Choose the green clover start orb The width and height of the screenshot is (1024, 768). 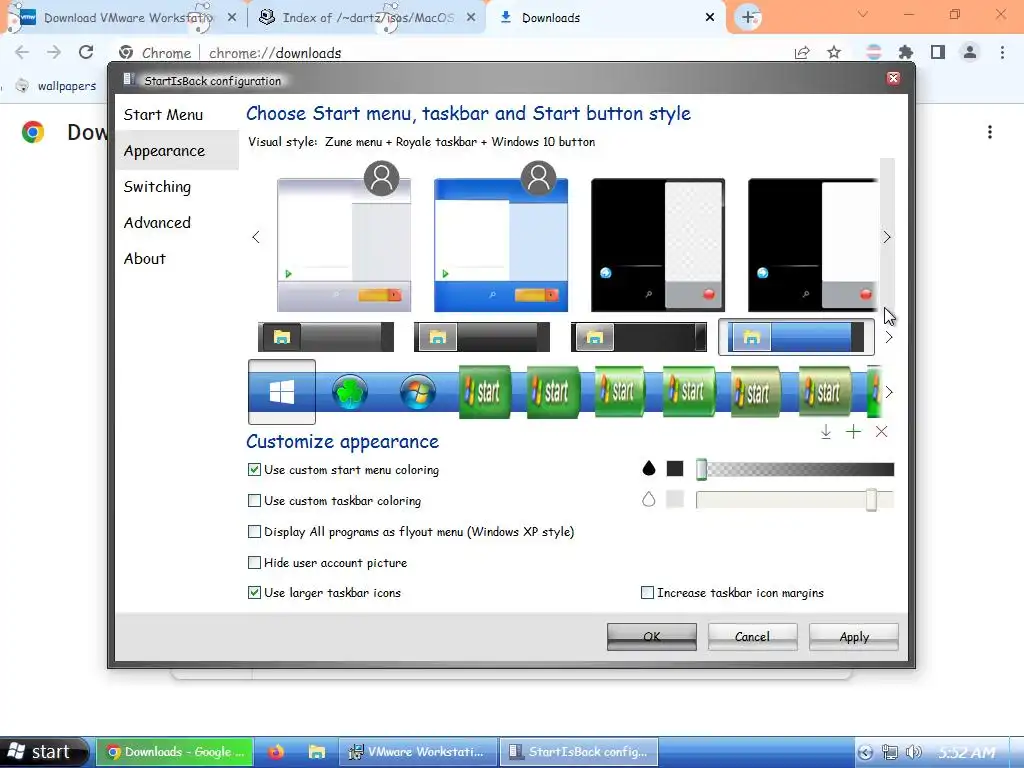pos(350,392)
